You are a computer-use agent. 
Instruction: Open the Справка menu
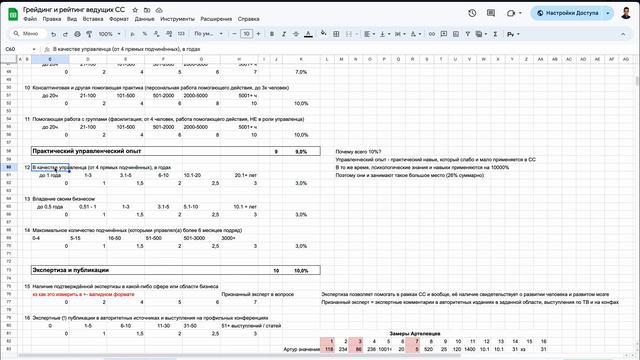coord(248,19)
